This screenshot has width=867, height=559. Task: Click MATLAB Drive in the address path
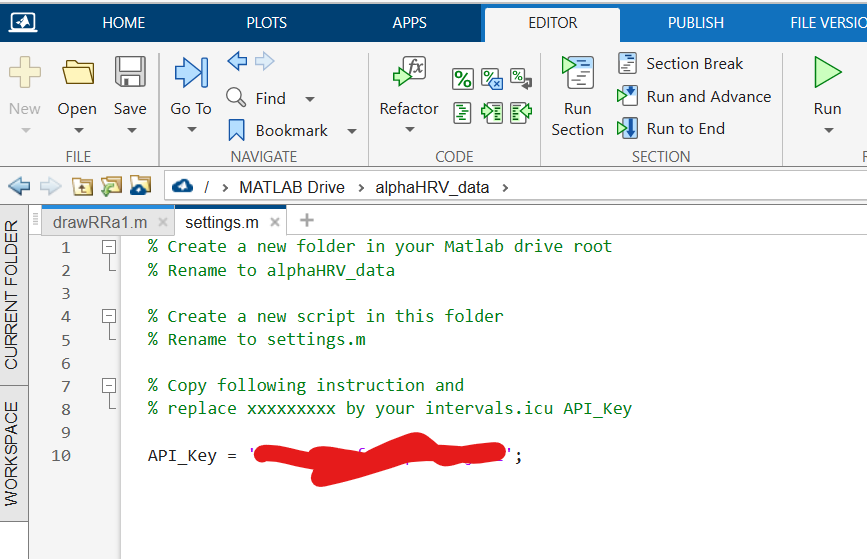tap(292, 187)
